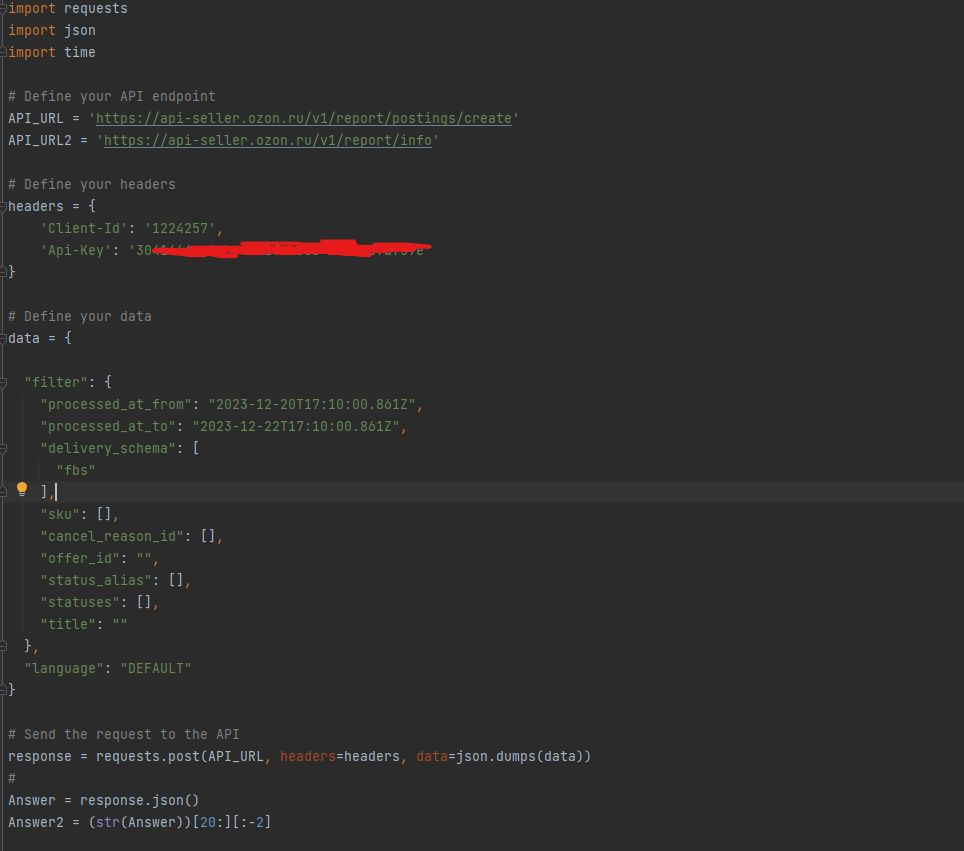The image size is (964, 851).
Task: Collapse the imports block at 'import requests'
Action: (3, 9)
